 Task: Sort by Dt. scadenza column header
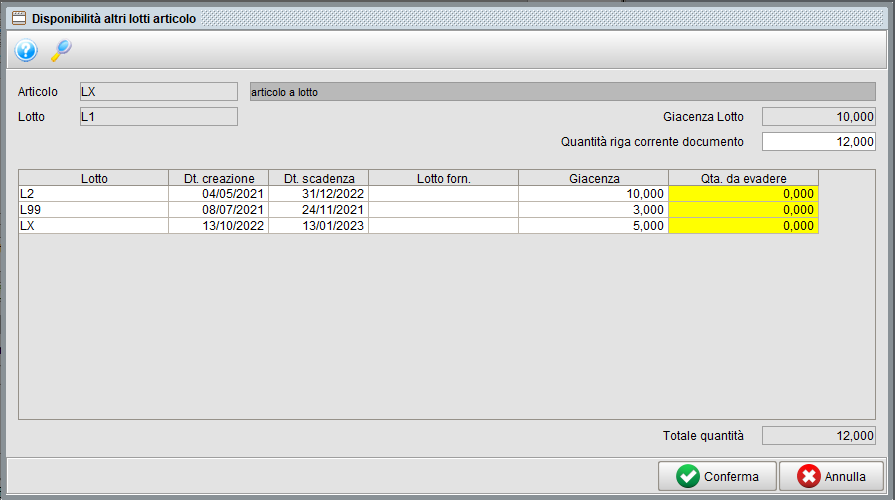click(319, 178)
